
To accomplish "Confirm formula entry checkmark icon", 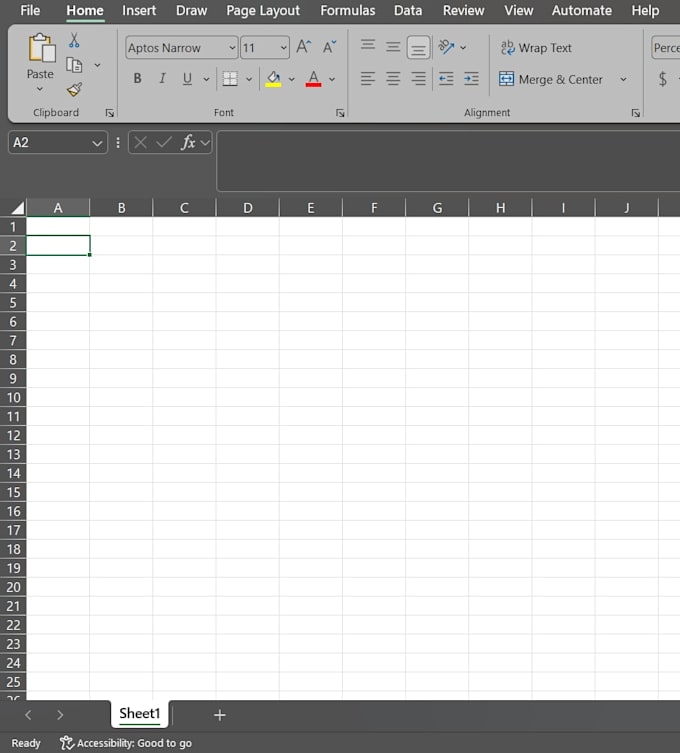I will pyautogui.click(x=164, y=143).
